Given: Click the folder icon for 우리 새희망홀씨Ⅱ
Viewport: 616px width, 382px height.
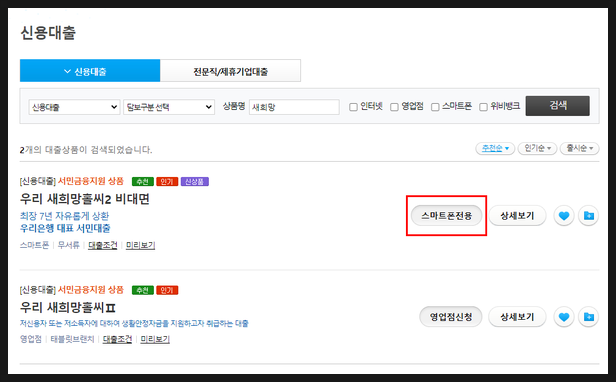Looking at the screenshot, I should point(588,317).
